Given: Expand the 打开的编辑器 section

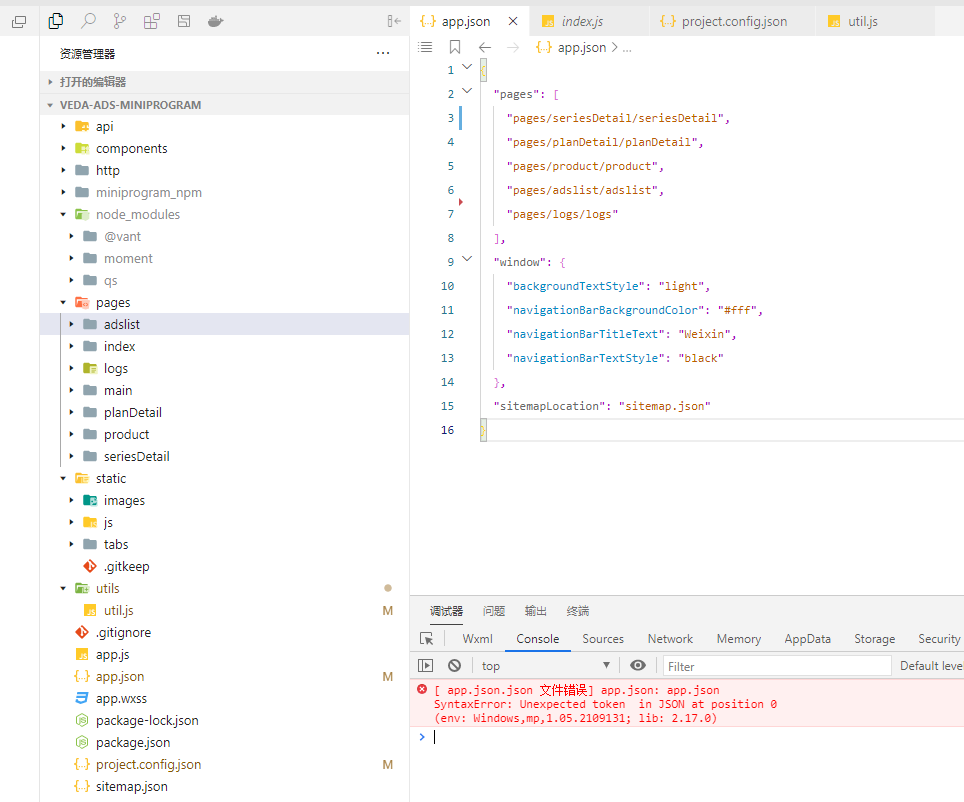Looking at the screenshot, I should [x=224, y=82].
